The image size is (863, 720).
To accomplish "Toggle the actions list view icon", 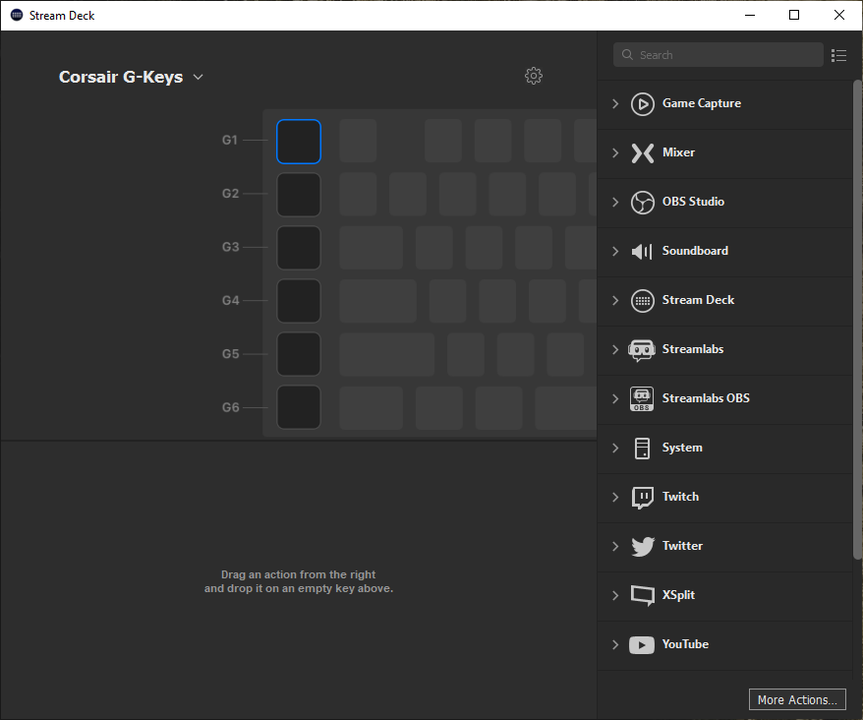I will [x=839, y=55].
